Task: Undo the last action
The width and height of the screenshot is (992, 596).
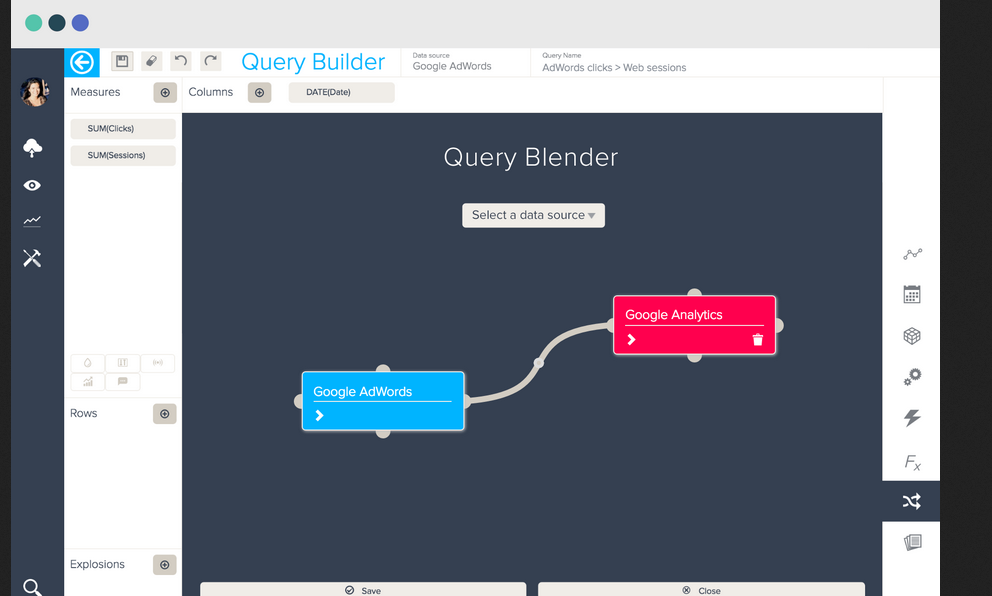Action: point(181,62)
